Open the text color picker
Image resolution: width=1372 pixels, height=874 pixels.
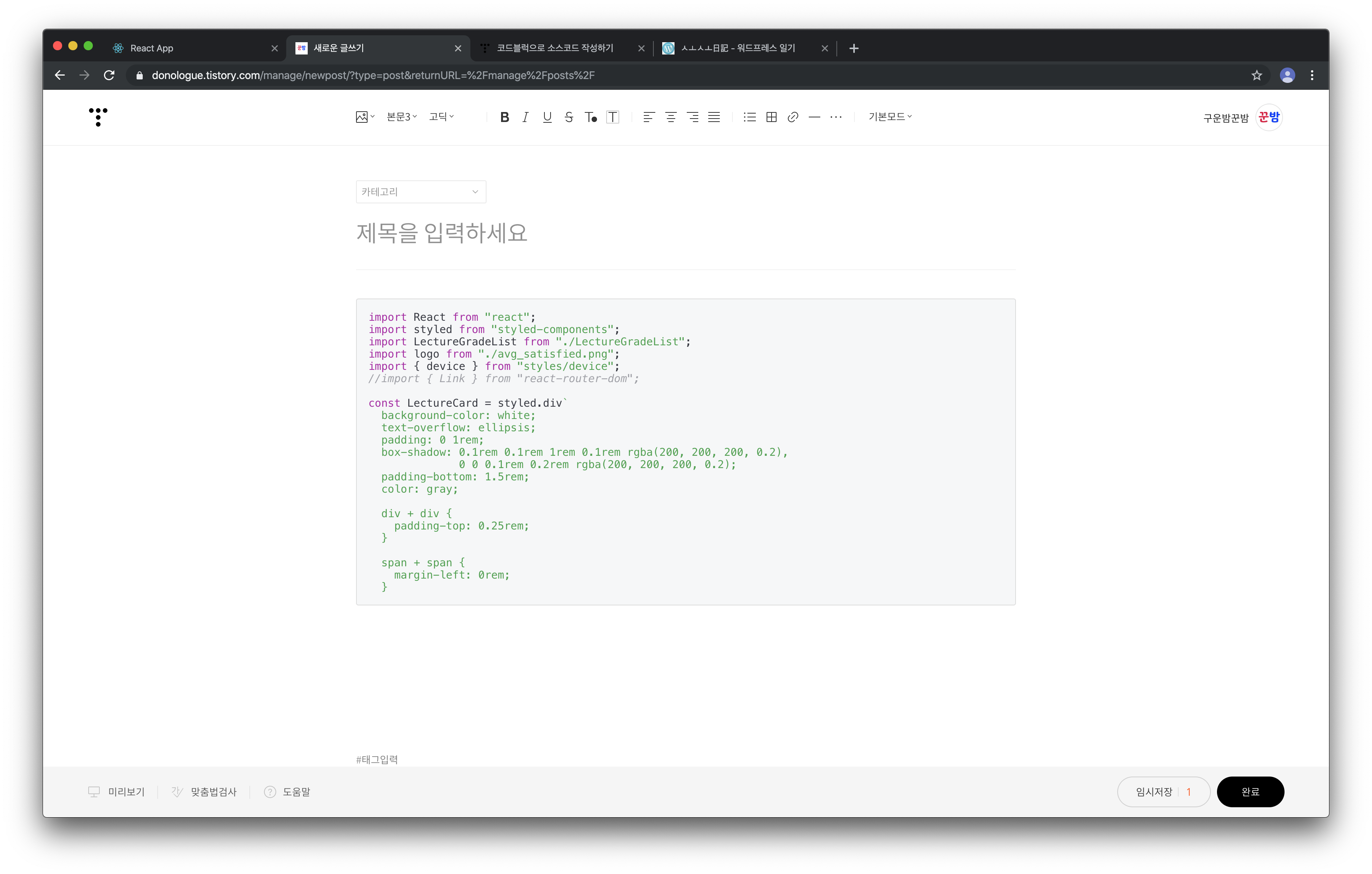[x=591, y=117]
